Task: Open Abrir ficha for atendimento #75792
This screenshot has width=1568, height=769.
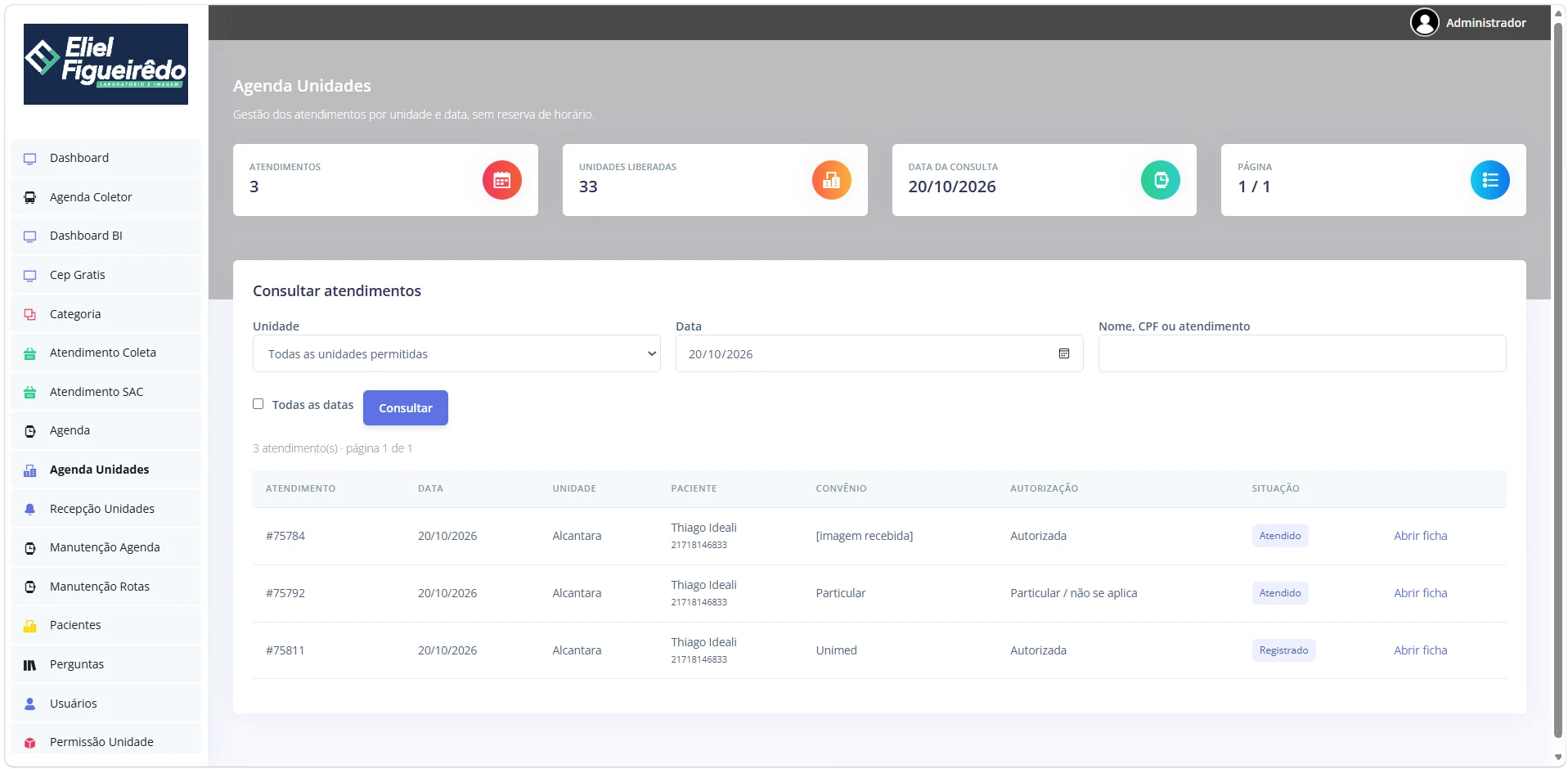Action: tap(1421, 593)
